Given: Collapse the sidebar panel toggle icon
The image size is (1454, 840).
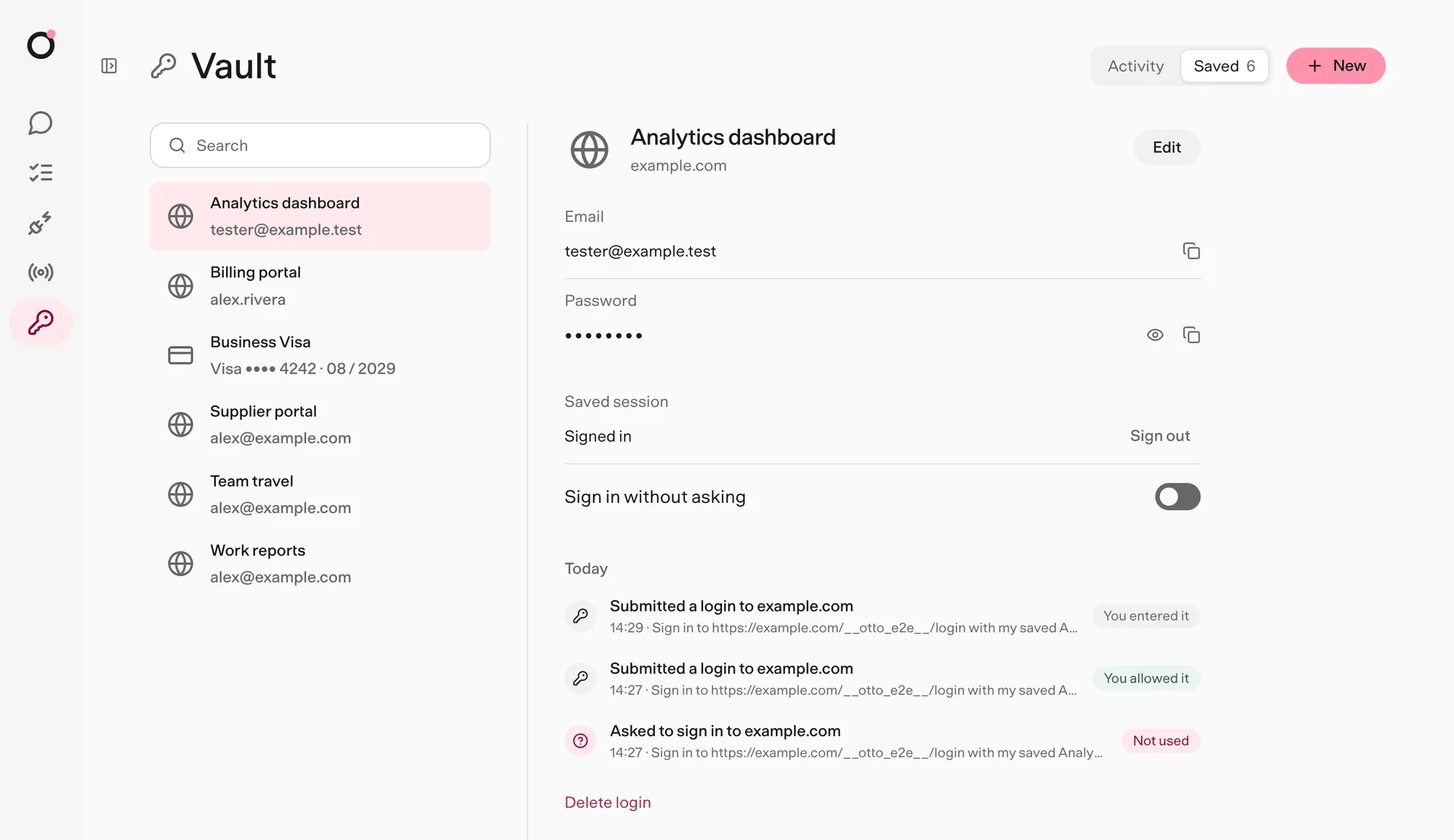Looking at the screenshot, I should 109,66.
